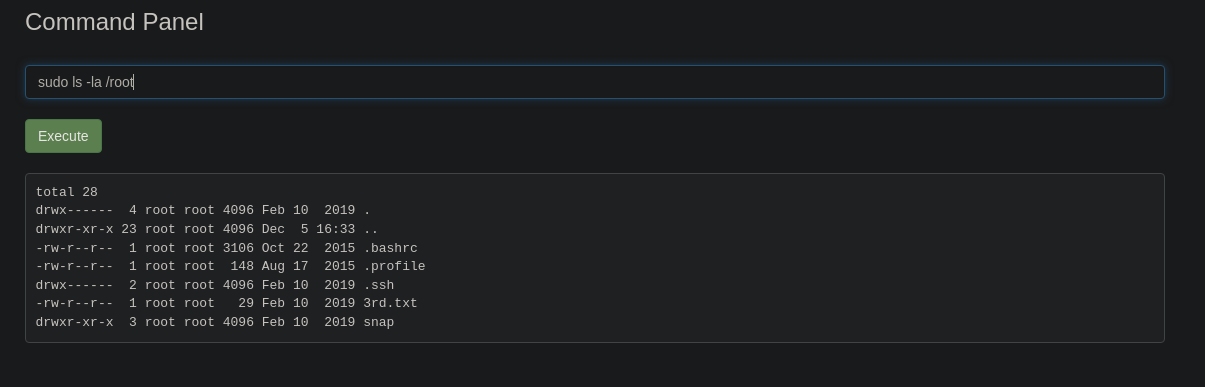1205x387 pixels.
Task: Click the Command Panel heading
Action: coord(114,22)
